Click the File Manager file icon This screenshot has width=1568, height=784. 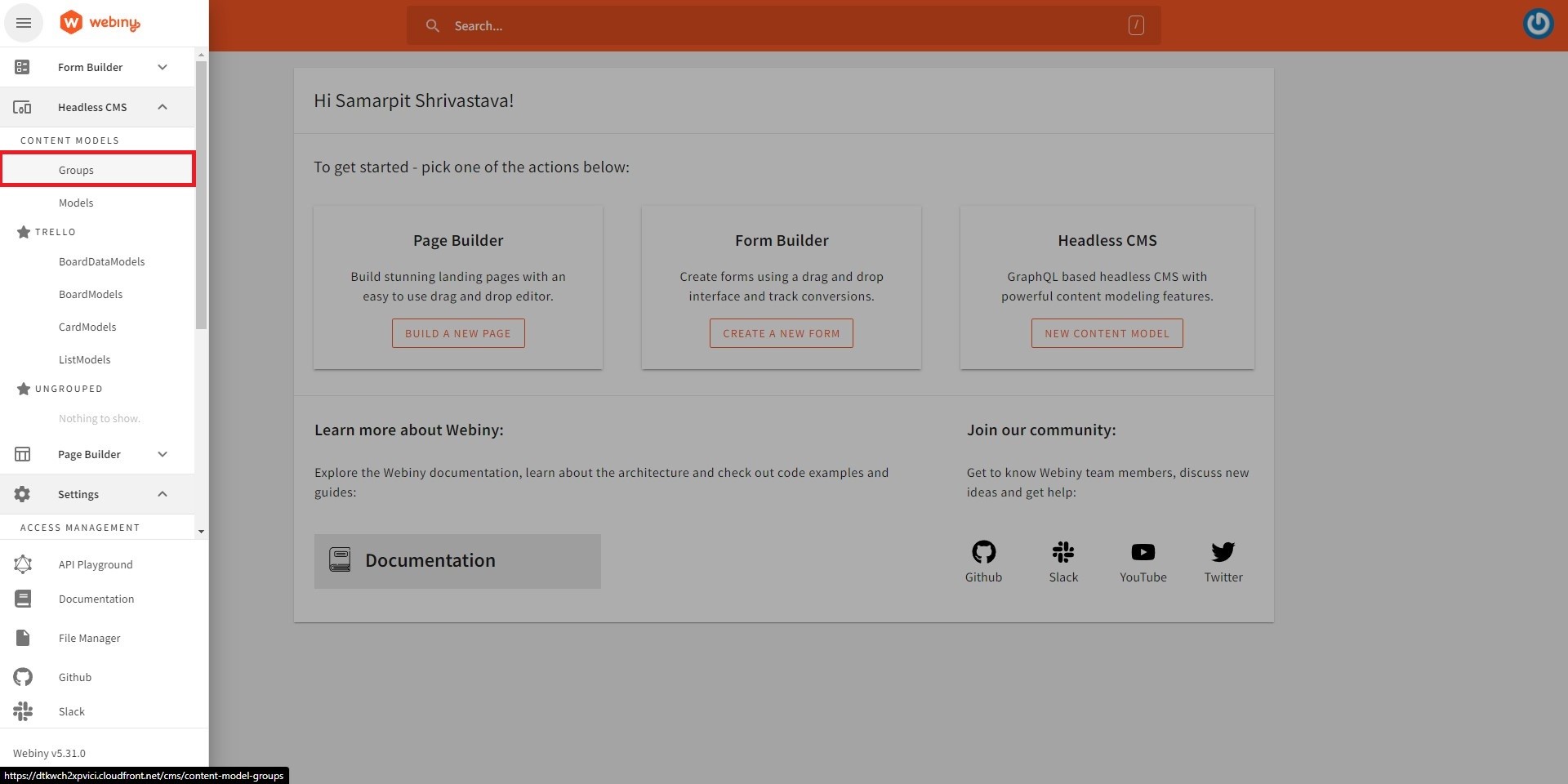click(23, 638)
